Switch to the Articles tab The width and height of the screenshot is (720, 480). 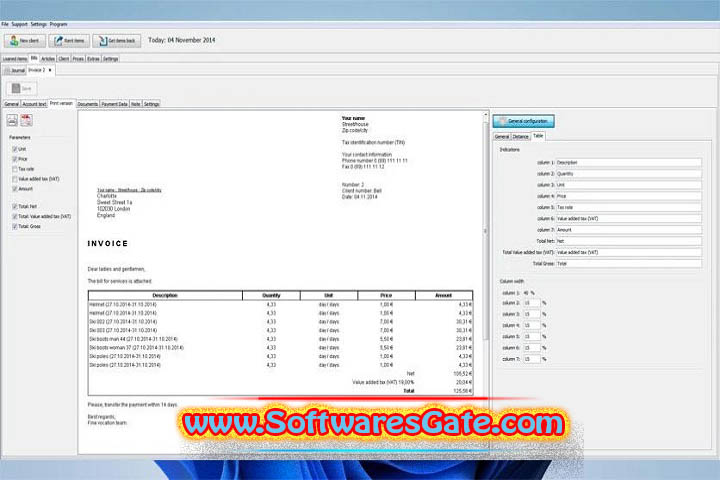(48, 59)
